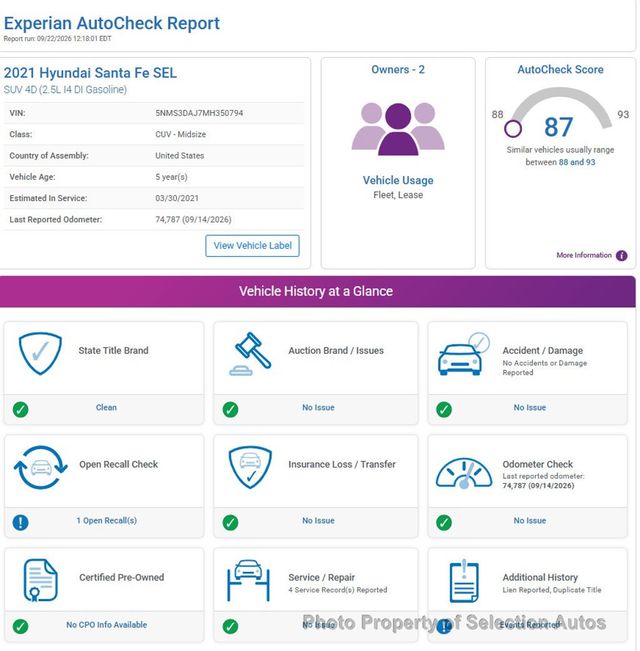Click the Experian AutoCheck Report title
The width and height of the screenshot is (640, 651).
(112, 23)
